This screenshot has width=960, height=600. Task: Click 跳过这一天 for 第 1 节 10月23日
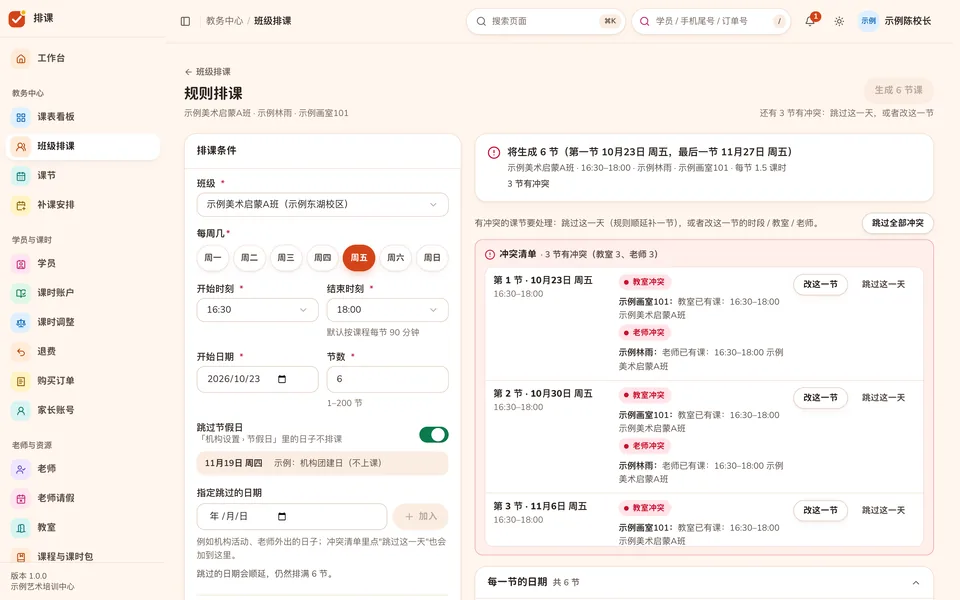pos(883,285)
